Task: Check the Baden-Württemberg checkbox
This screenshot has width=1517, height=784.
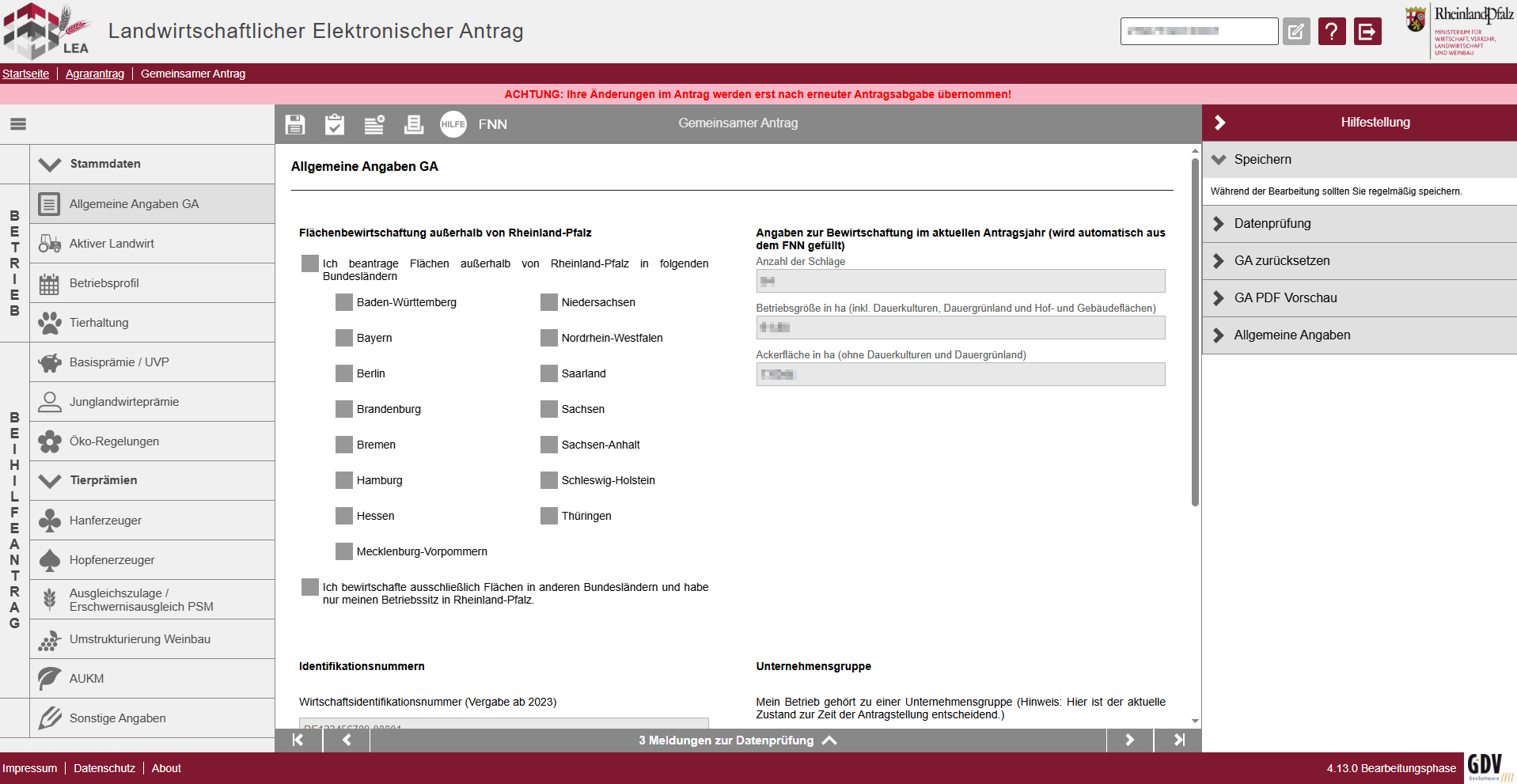Action: pyautogui.click(x=344, y=302)
